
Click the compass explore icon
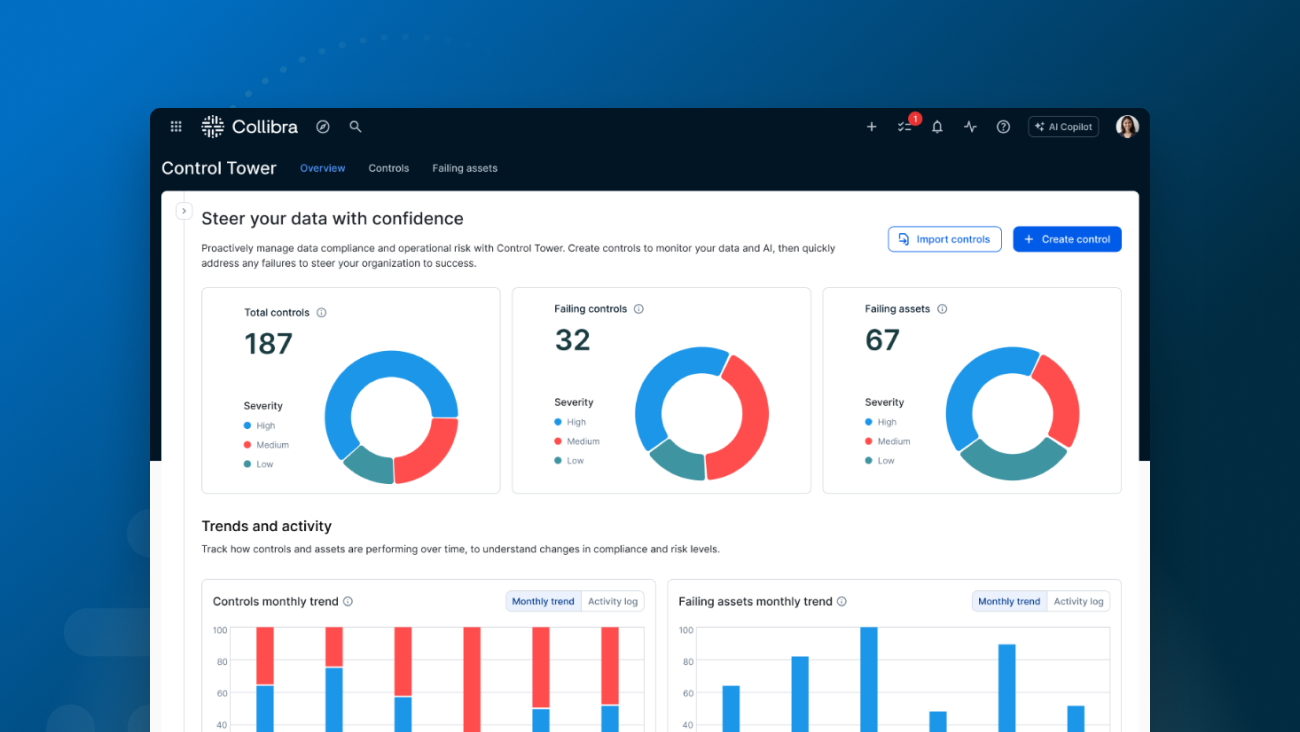pos(323,127)
